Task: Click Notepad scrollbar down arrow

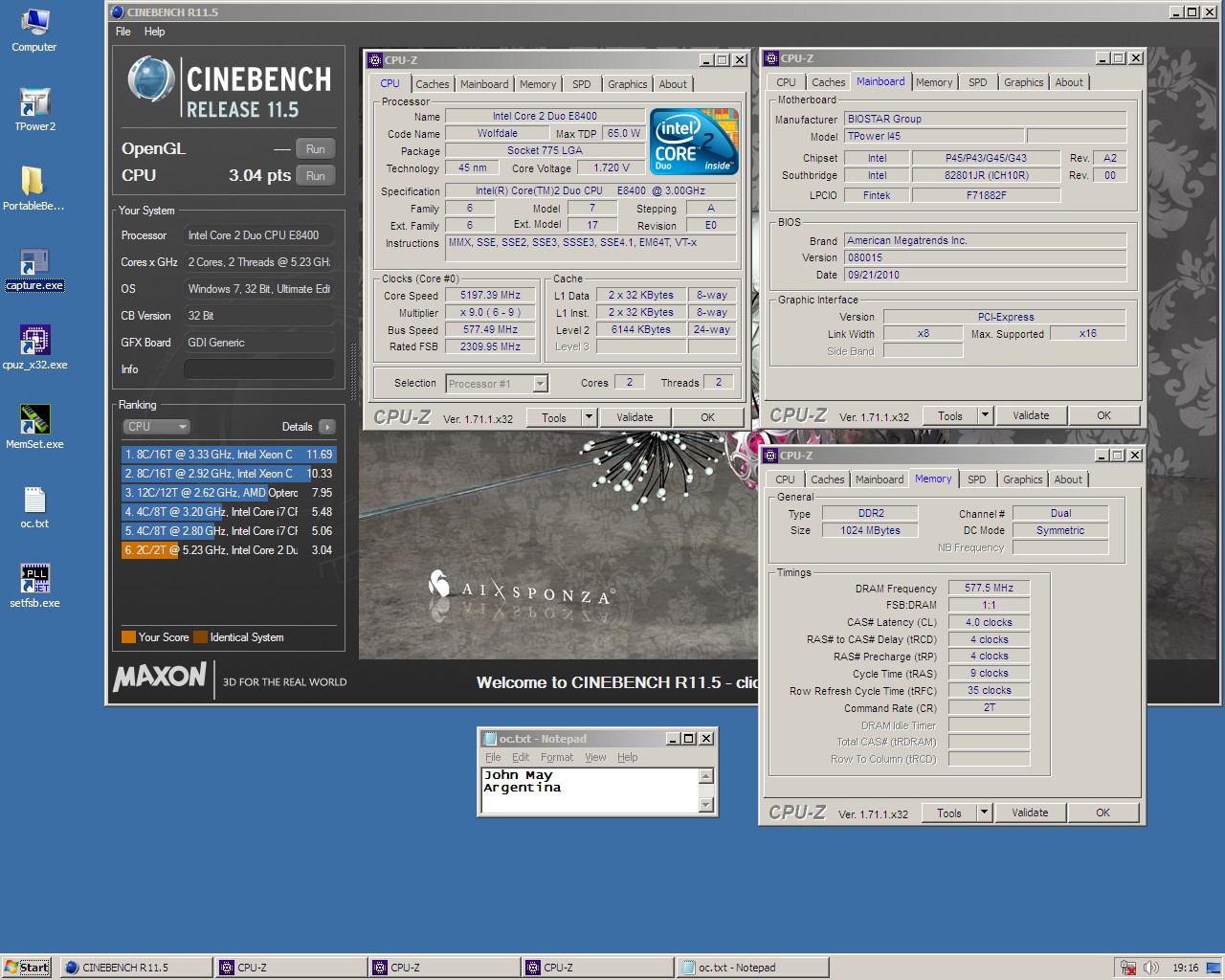Action: tap(706, 805)
